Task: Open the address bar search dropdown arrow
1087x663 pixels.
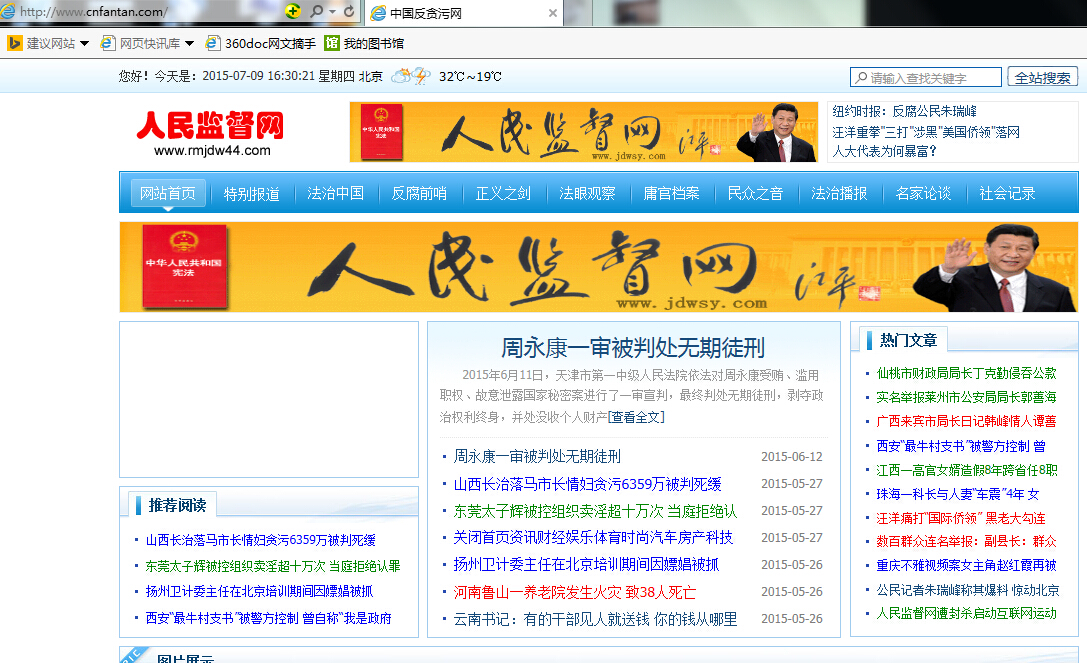Action: tap(332, 12)
